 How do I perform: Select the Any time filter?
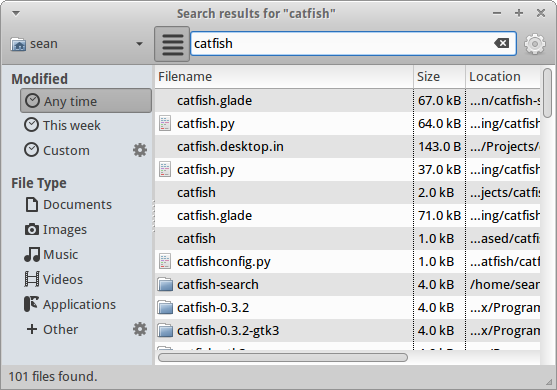(x=86, y=101)
